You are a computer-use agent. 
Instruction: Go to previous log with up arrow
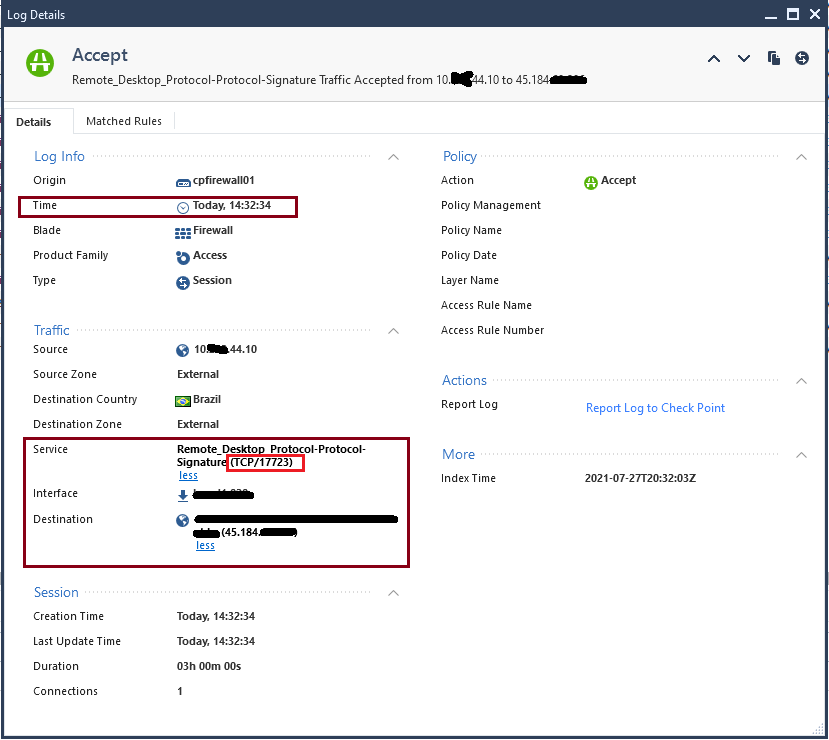pyautogui.click(x=714, y=58)
